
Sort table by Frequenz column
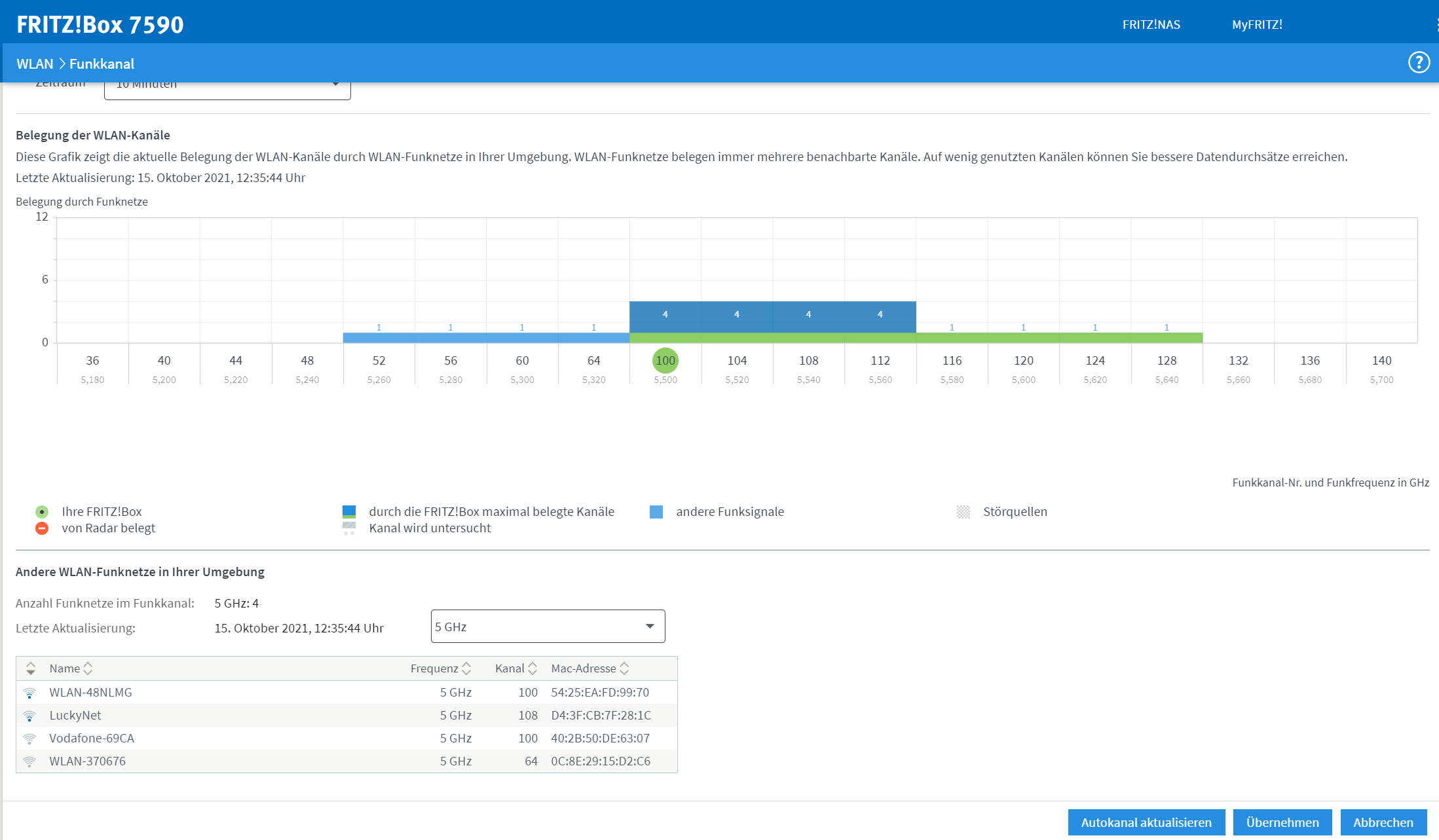coord(441,668)
